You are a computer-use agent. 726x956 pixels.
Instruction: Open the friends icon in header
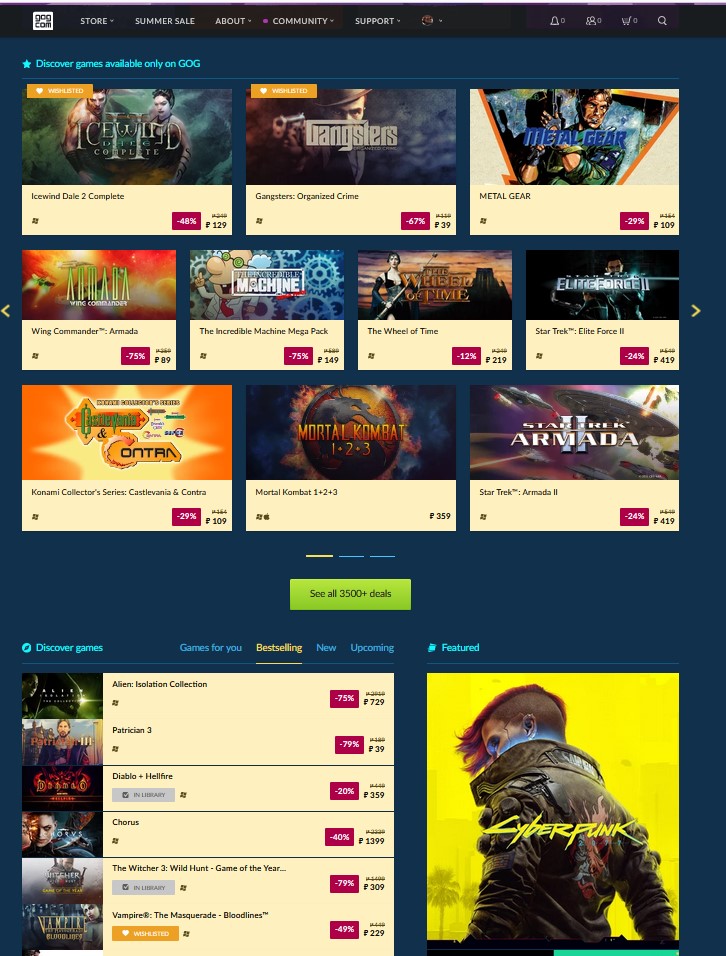tap(593, 21)
